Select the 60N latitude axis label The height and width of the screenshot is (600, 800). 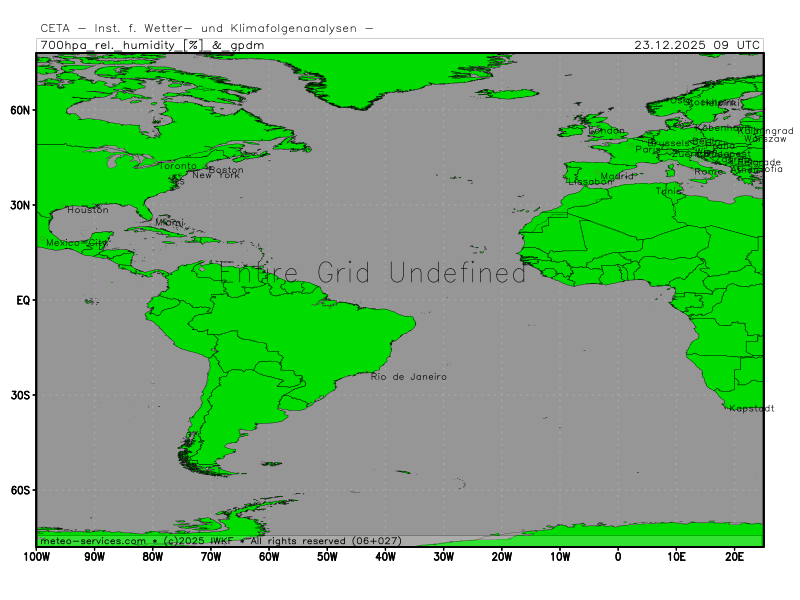tap(22, 110)
